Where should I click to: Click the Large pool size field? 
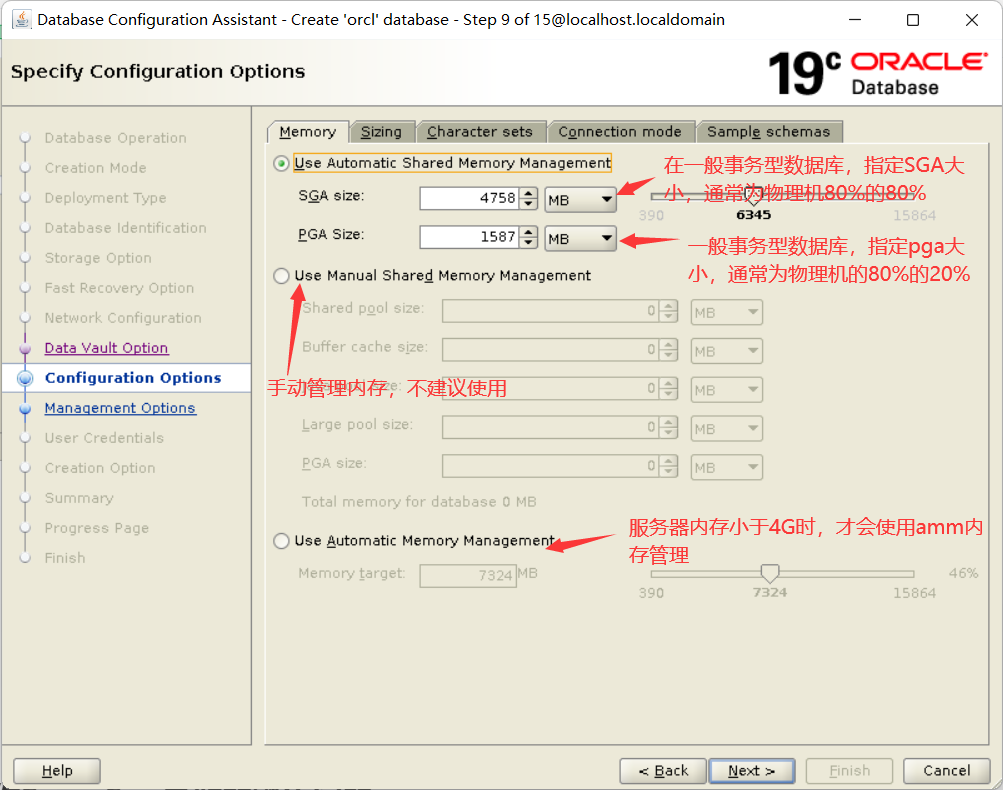point(550,427)
